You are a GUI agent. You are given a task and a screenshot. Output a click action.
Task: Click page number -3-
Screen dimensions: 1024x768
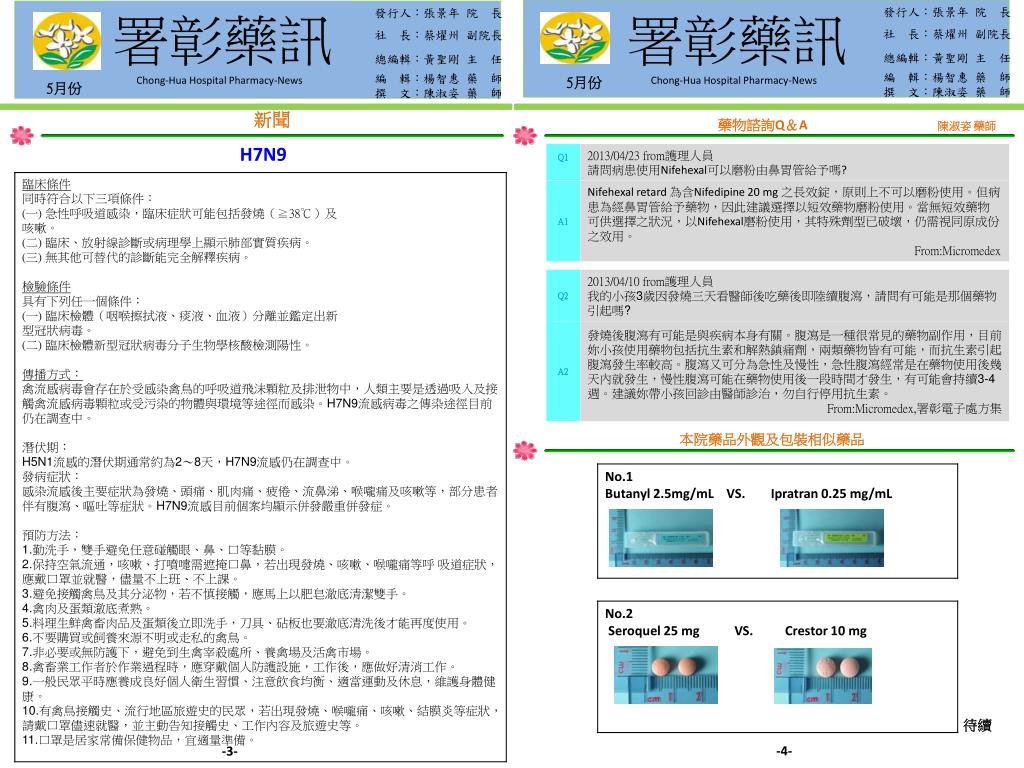coord(229,751)
